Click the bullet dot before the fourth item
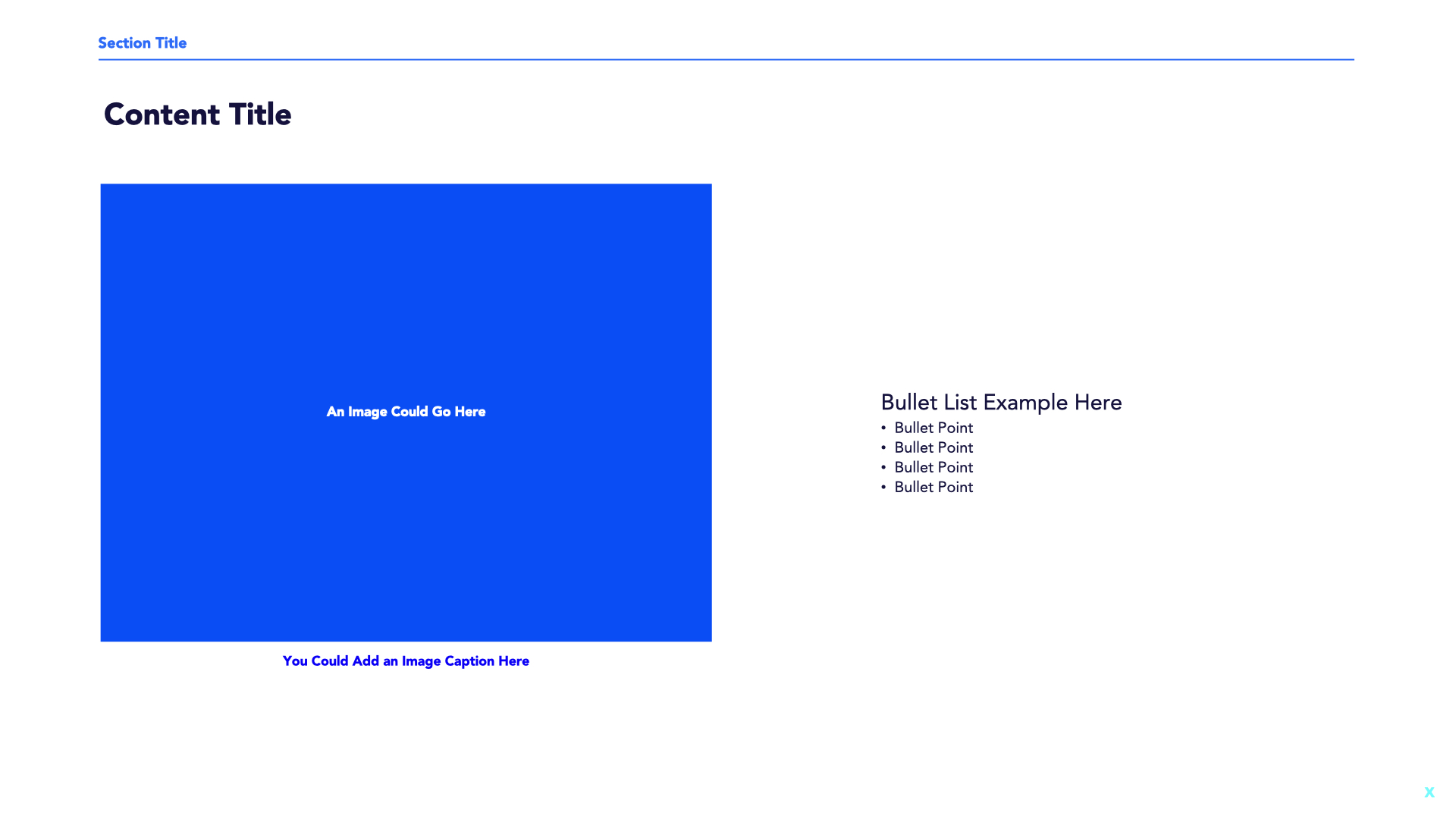The height and width of the screenshot is (819, 1456). 883,488
